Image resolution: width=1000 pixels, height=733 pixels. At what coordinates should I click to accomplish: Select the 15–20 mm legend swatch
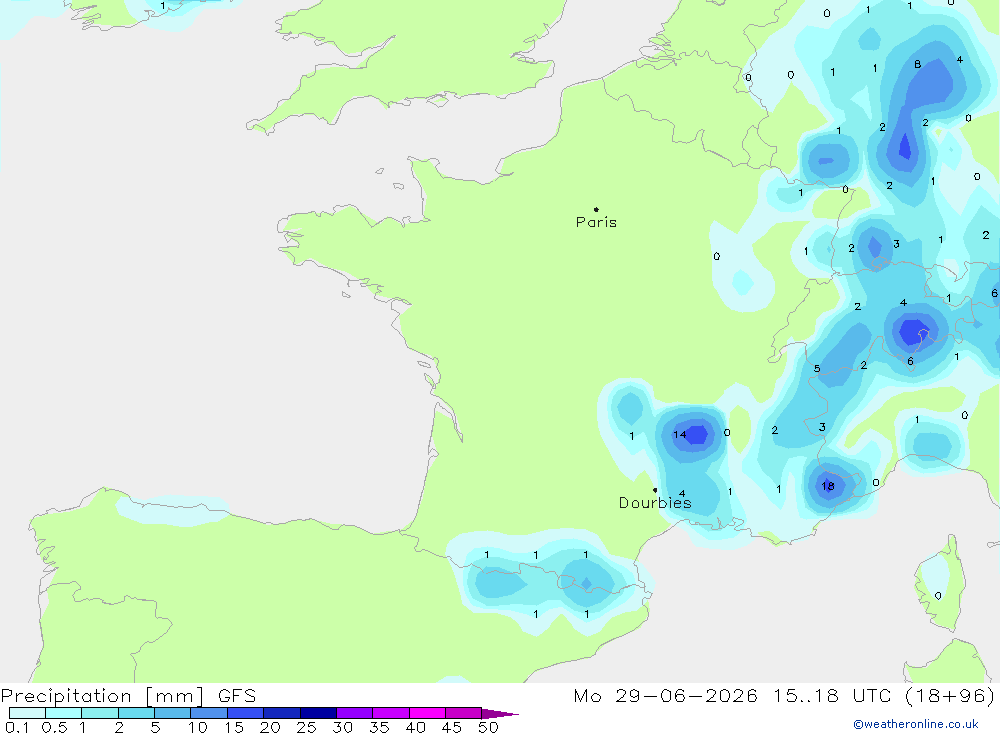pyautogui.click(x=246, y=713)
